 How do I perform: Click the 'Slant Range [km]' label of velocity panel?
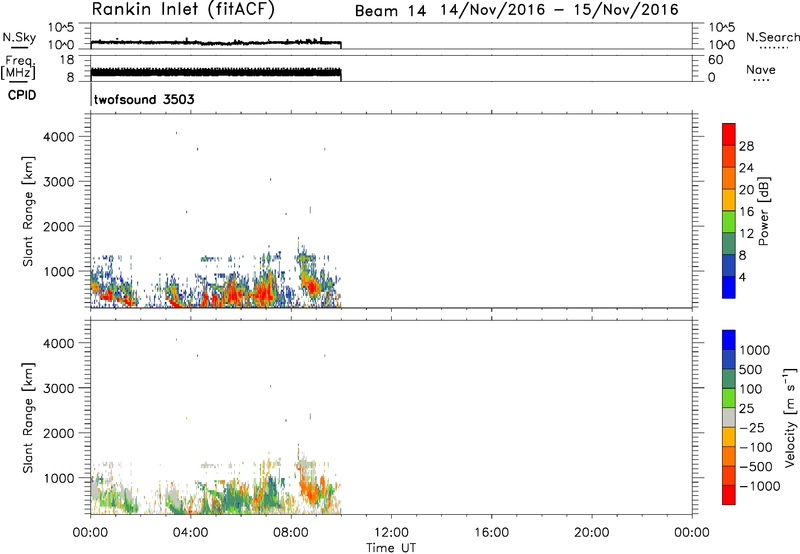click(x=28, y=418)
